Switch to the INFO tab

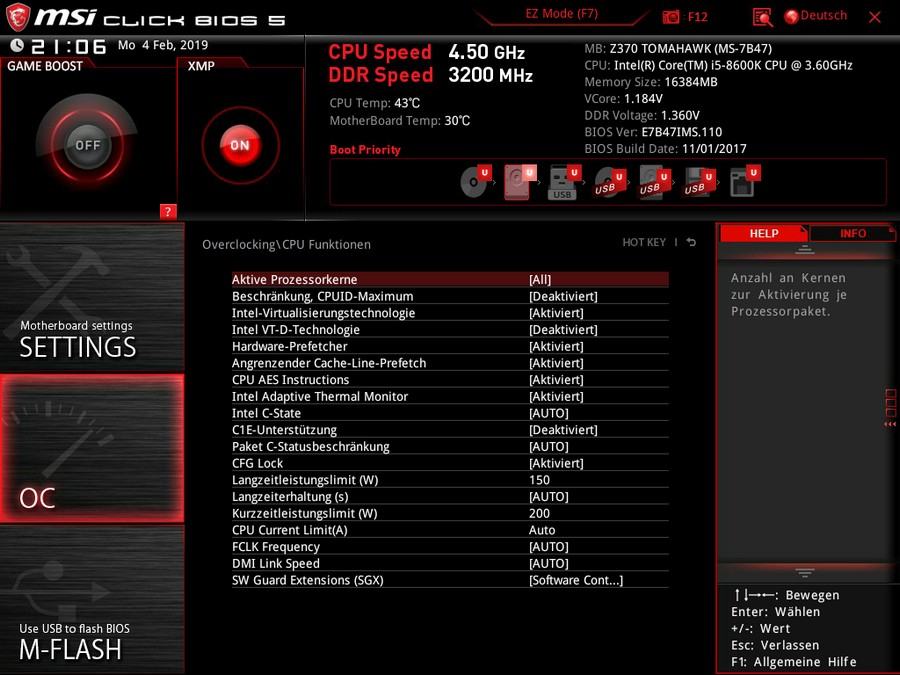coord(852,234)
